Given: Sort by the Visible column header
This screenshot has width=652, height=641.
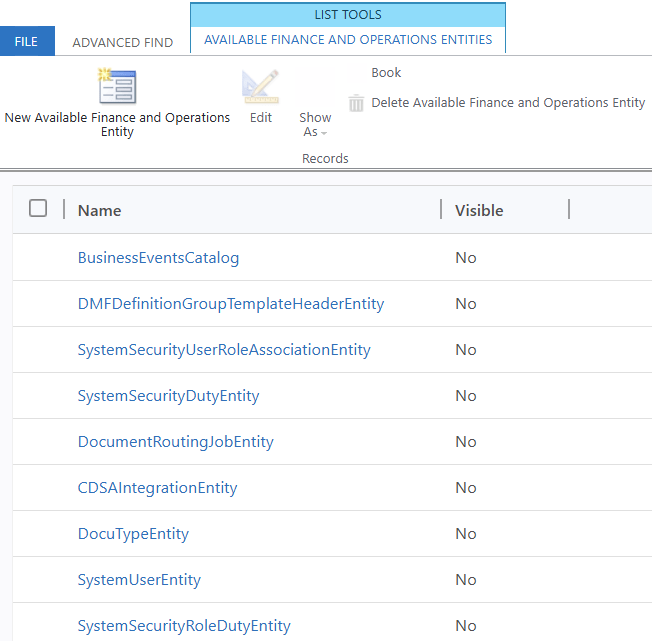Looking at the screenshot, I should coord(479,210).
